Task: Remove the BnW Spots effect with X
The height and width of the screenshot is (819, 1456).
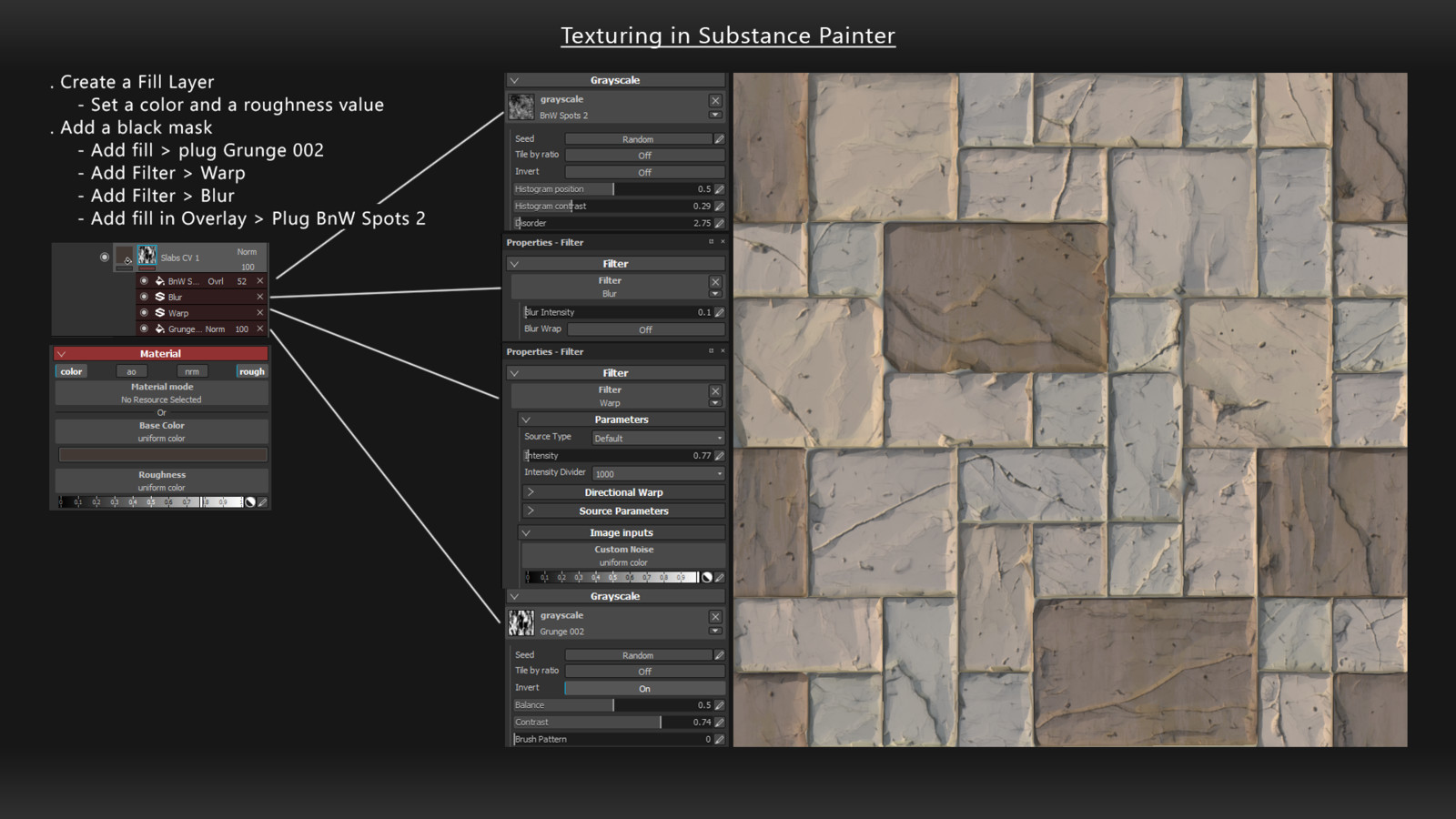Action: (259, 281)
